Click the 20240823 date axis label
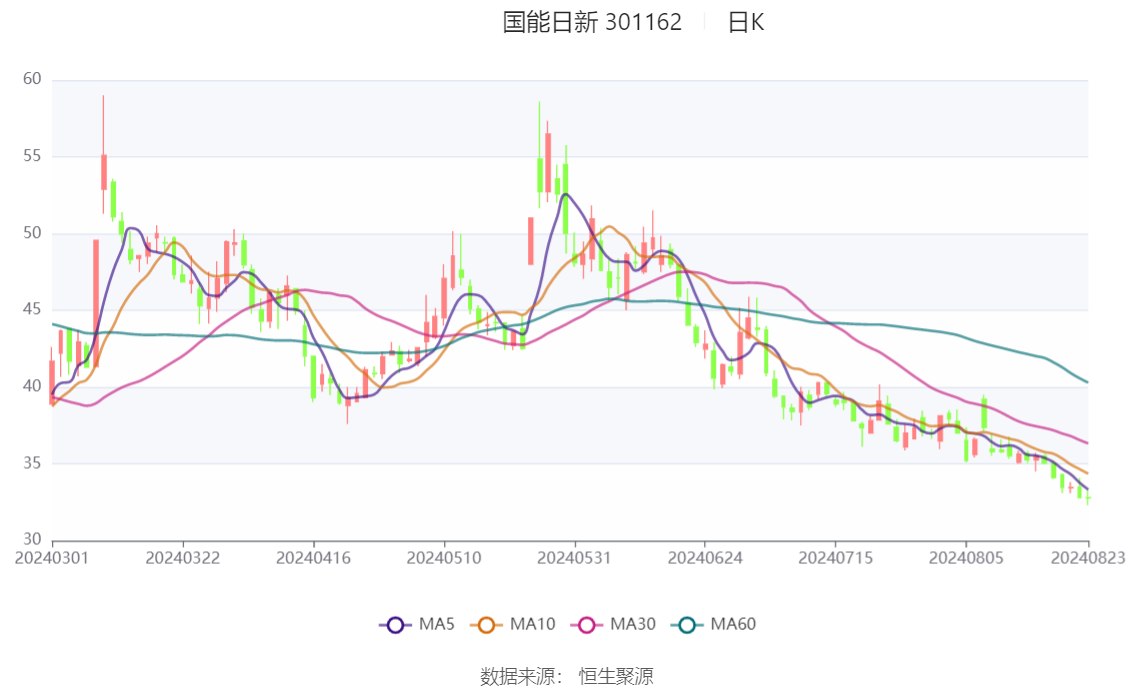 tap(1088, 558)
